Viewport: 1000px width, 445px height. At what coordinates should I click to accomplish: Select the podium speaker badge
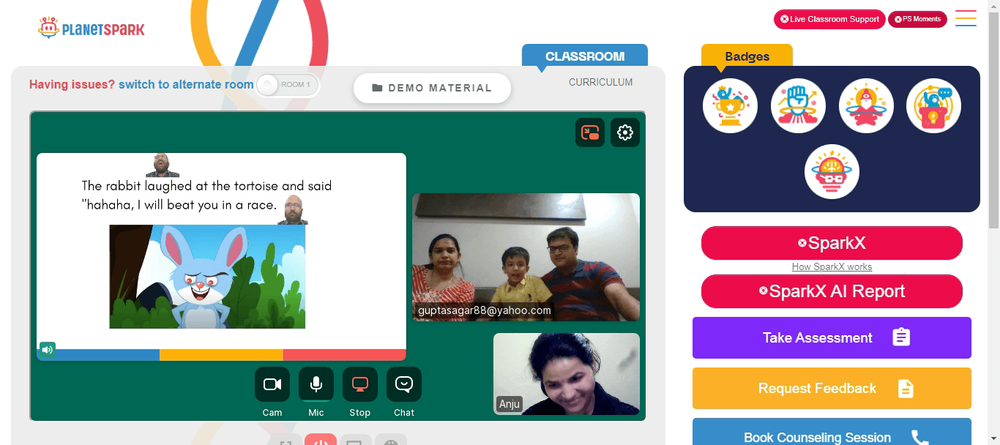click(x=934, y=106)
